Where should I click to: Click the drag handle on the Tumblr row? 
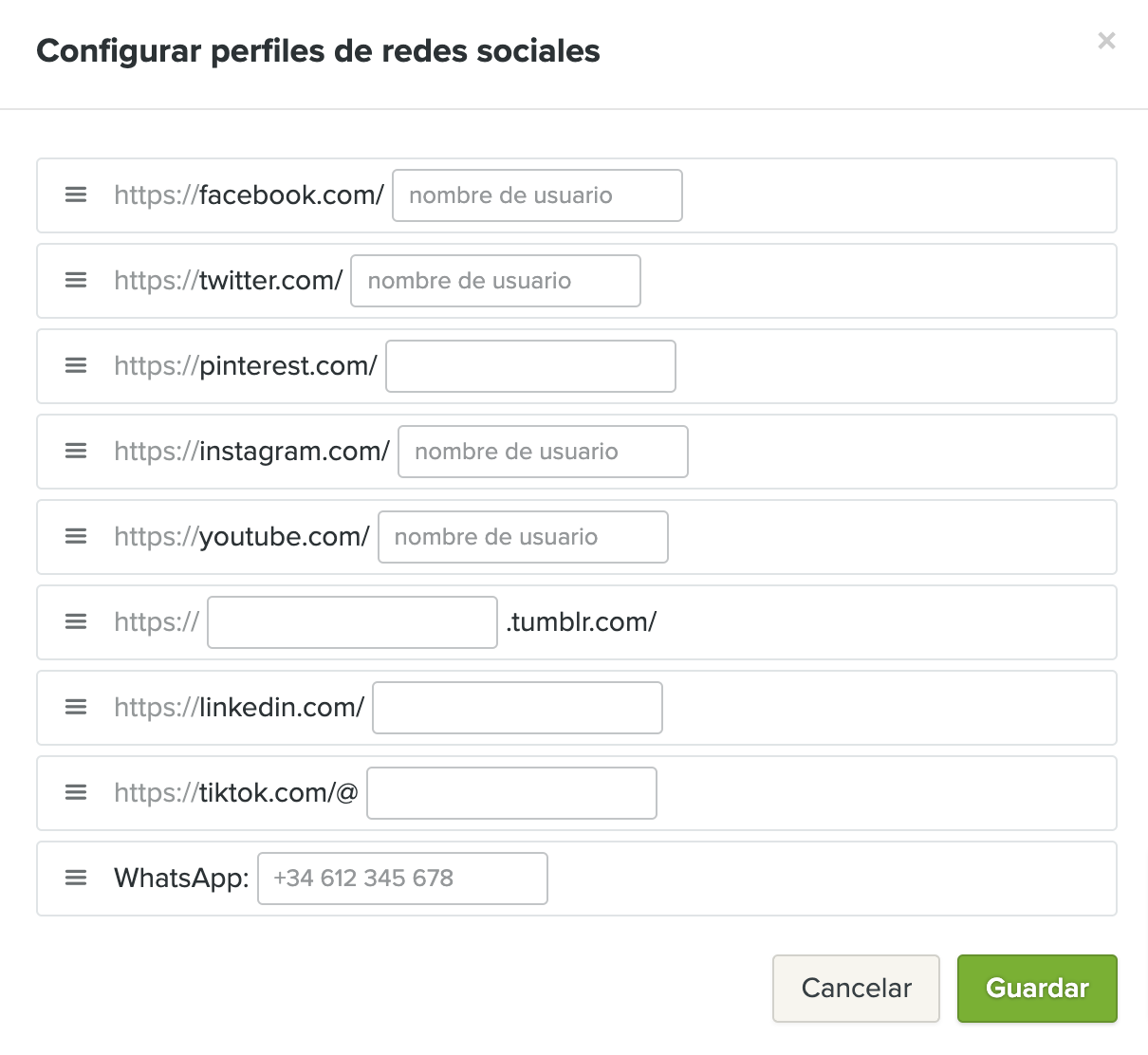pyautogui.click(x=76, y=622)
